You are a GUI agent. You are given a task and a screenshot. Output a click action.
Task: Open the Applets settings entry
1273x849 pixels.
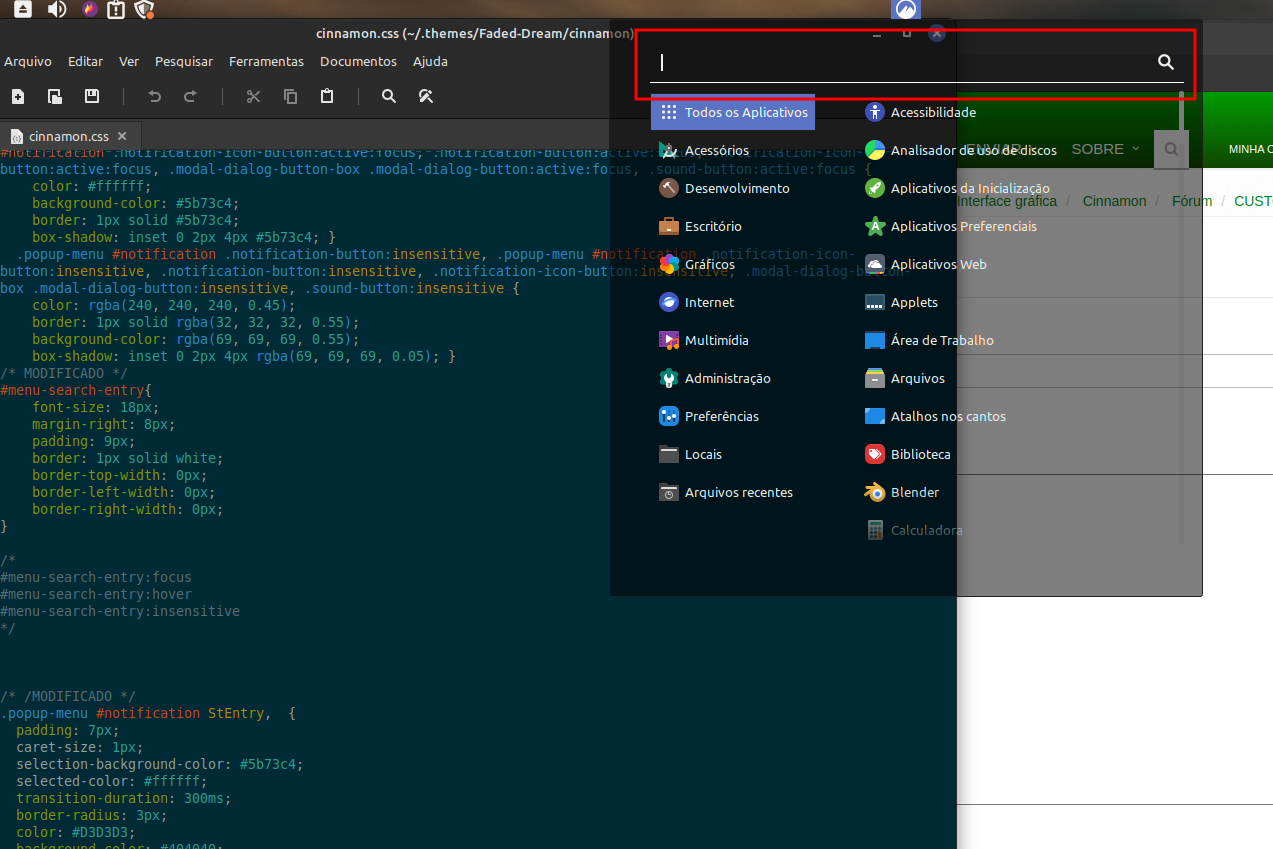(x=901, y=302)
